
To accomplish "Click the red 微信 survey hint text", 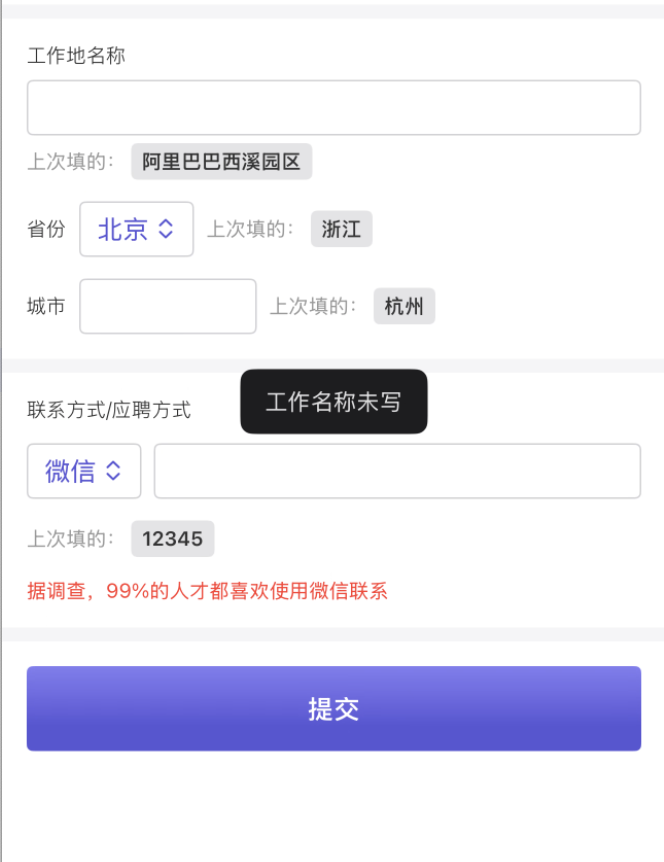I will (207, 591).
